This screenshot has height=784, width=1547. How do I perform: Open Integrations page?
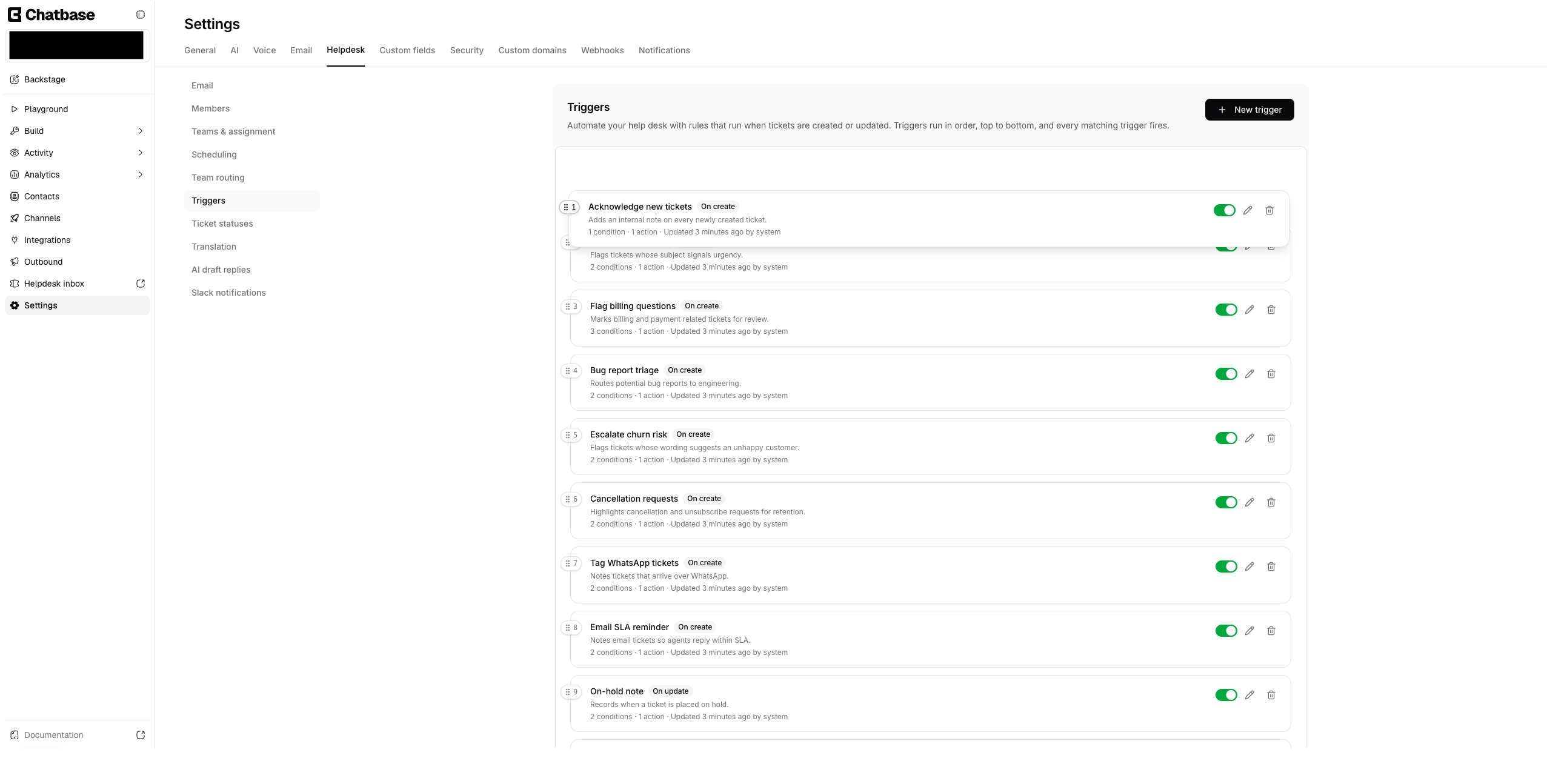coord(78,240)
